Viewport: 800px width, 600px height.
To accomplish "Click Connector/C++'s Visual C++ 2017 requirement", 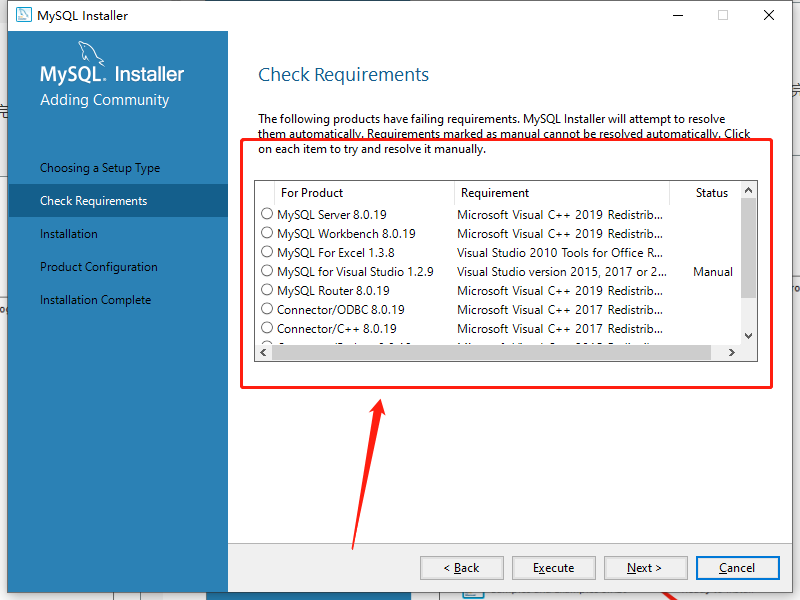I will pos(560,329).
